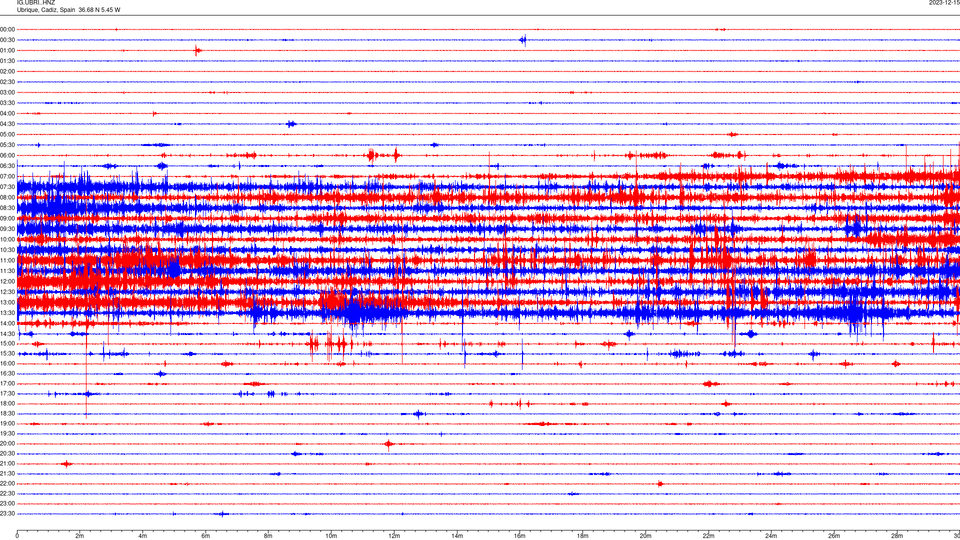Select the 16:00 trace time label
The image size is (960, 540).
tap(7, 364)
